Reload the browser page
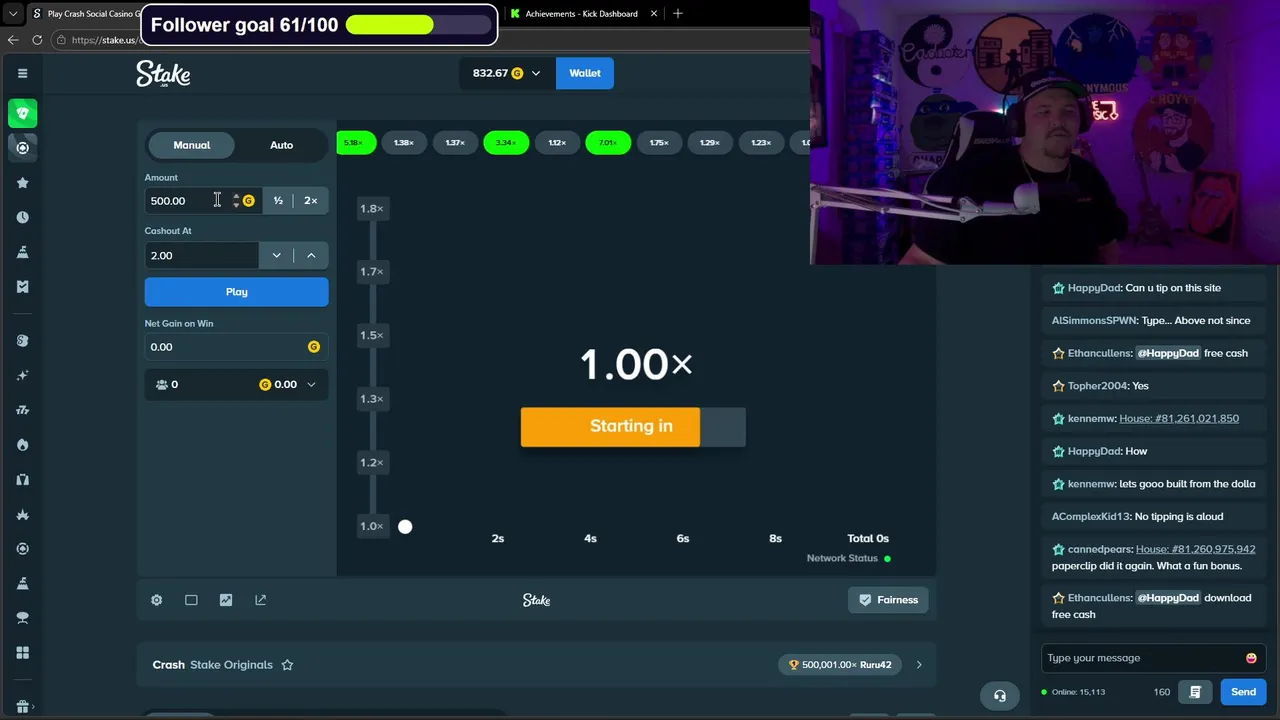Viewport: 1280px width, 720px height. pos(37,40)
